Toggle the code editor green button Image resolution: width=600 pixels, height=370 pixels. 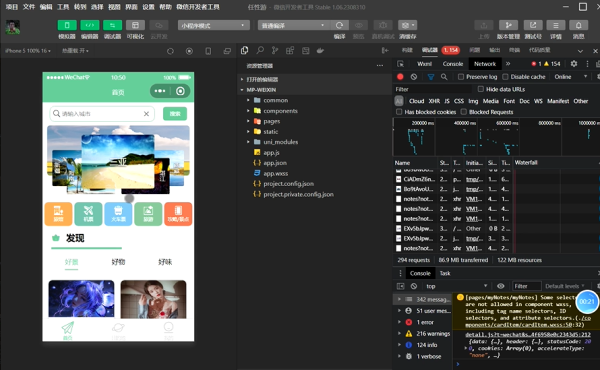point(90,25)
